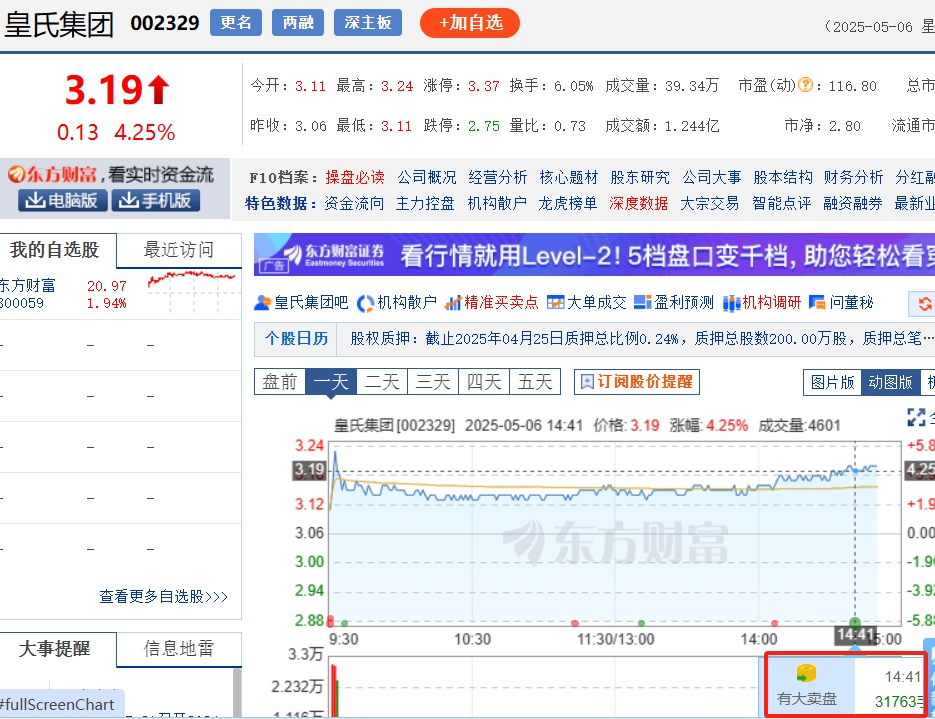The image size is (935, 719).
Task: Click the 问董秘 icon
Action: coord(817,303)
